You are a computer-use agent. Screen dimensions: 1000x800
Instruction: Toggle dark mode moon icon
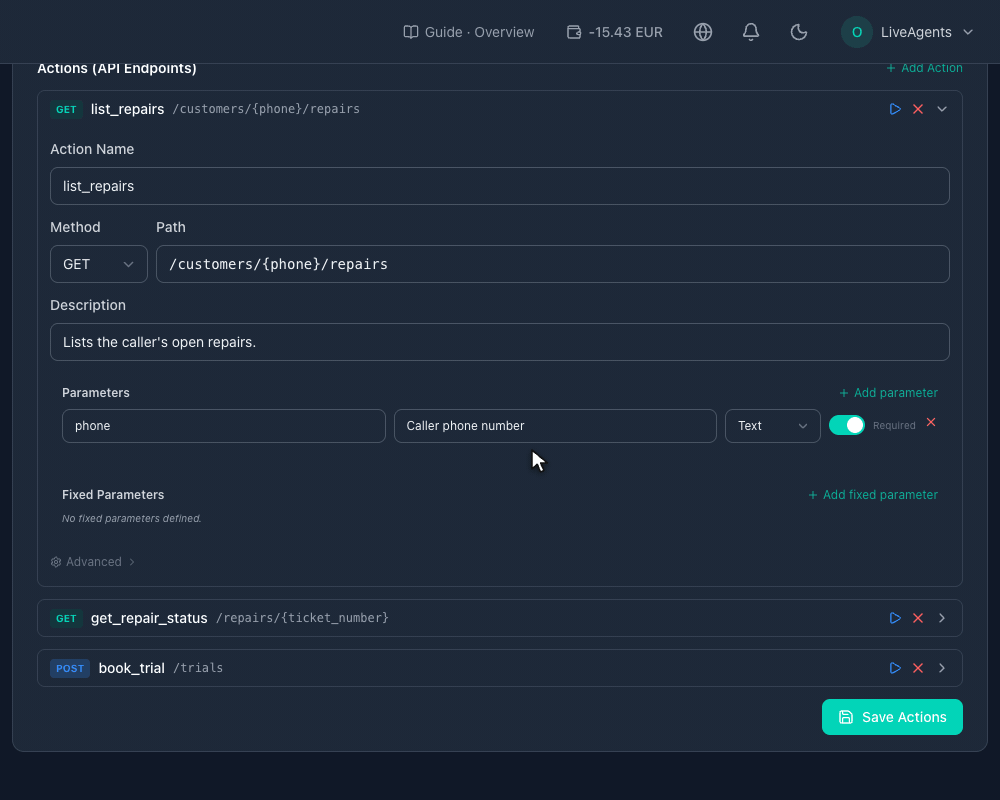tap(798, 32)
